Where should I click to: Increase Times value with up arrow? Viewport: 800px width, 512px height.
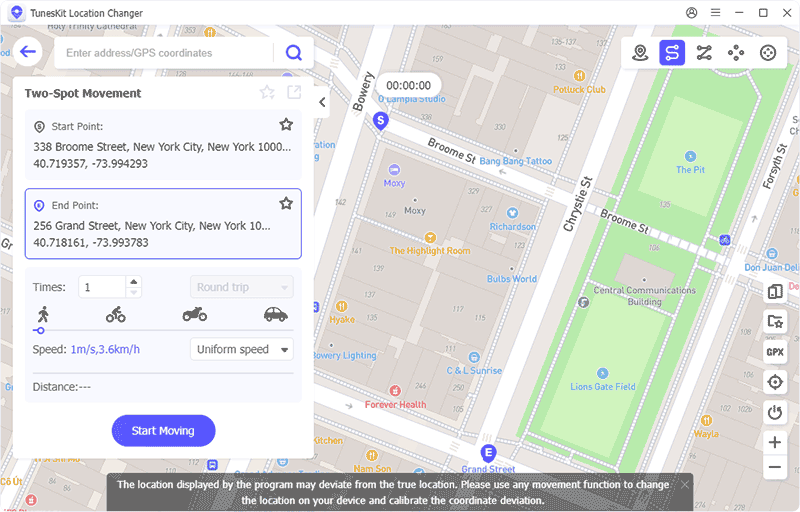tap(134, 281)
